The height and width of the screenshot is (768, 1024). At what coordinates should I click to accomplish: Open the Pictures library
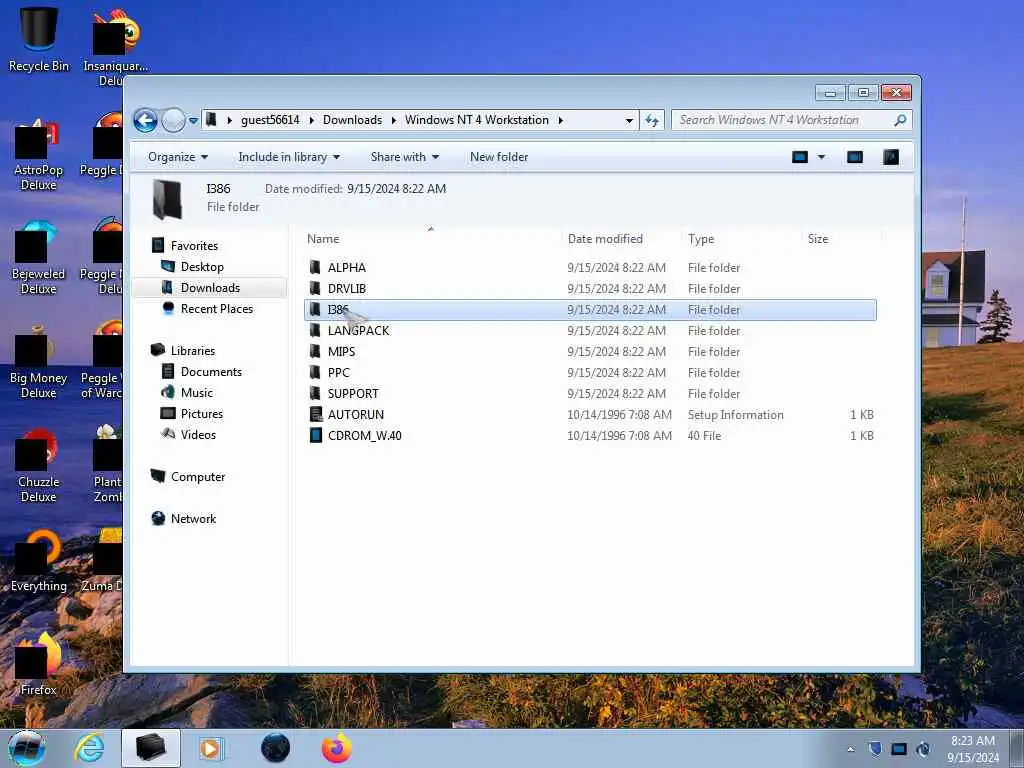click(x=202, y=413)
